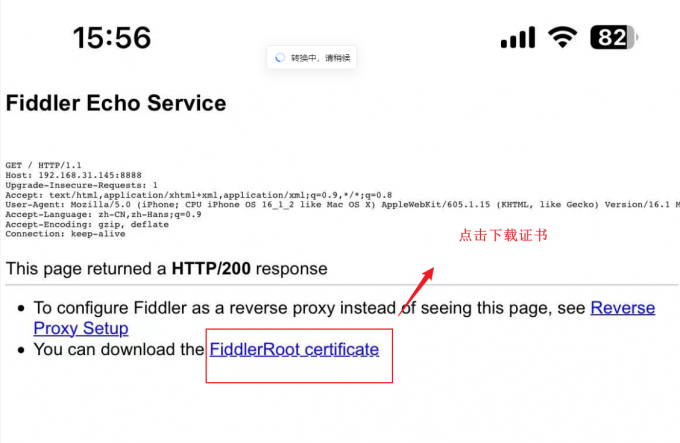Click the Accept: text/html header line
The image size is (680, 443).
pos(199,195)
